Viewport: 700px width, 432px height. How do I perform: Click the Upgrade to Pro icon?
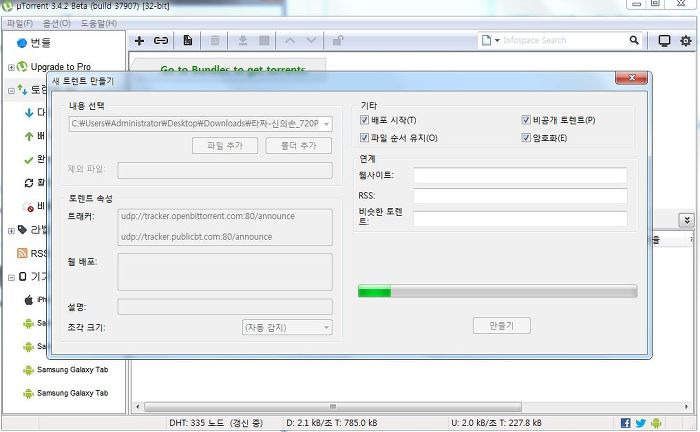point(22,66)
